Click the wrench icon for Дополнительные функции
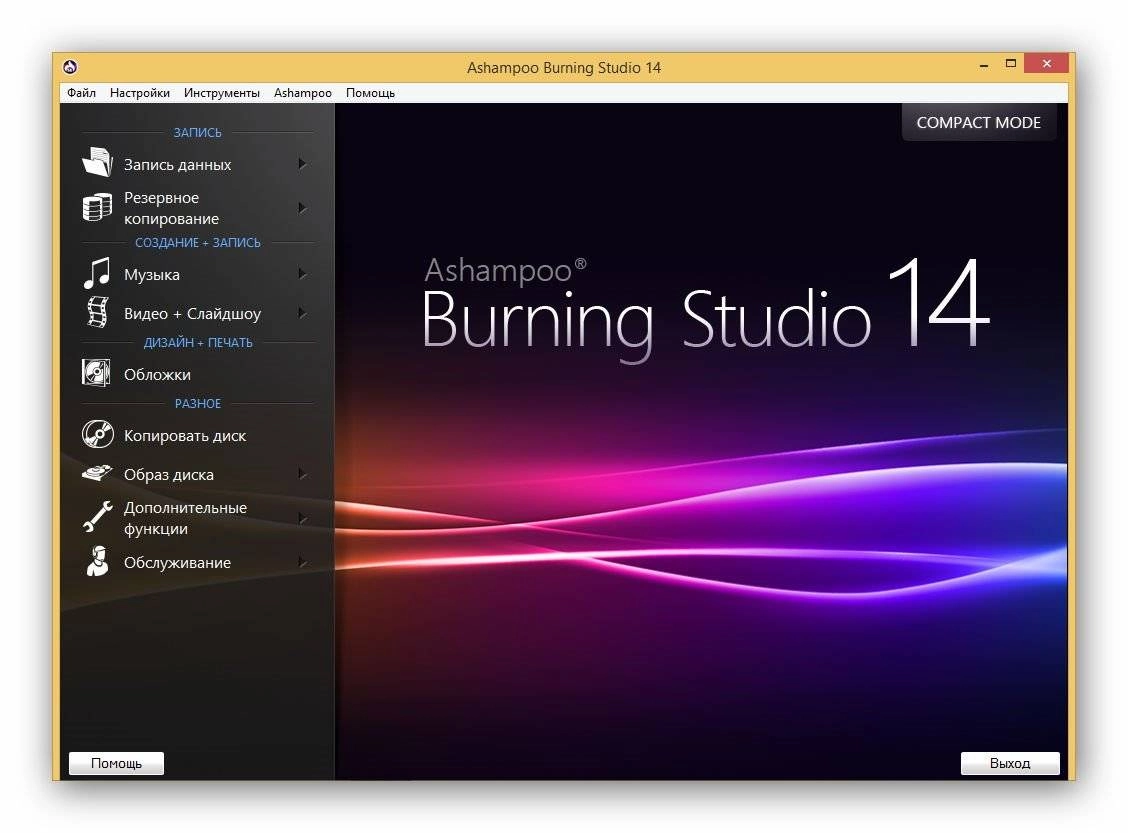Image resolution: width=1128 pixels, height=833 pixels. [97, 517]
